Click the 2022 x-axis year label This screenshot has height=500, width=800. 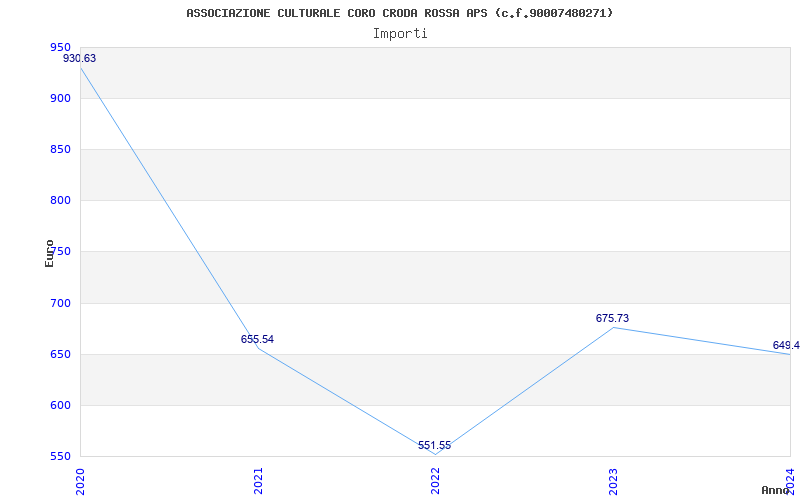[x=435, y=481]
